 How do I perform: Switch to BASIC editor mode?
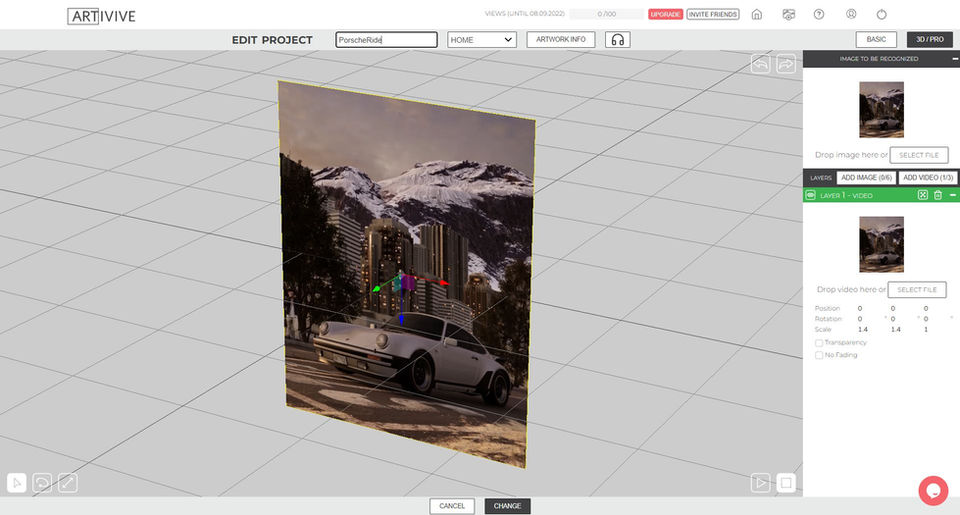(x=876, y=39)
